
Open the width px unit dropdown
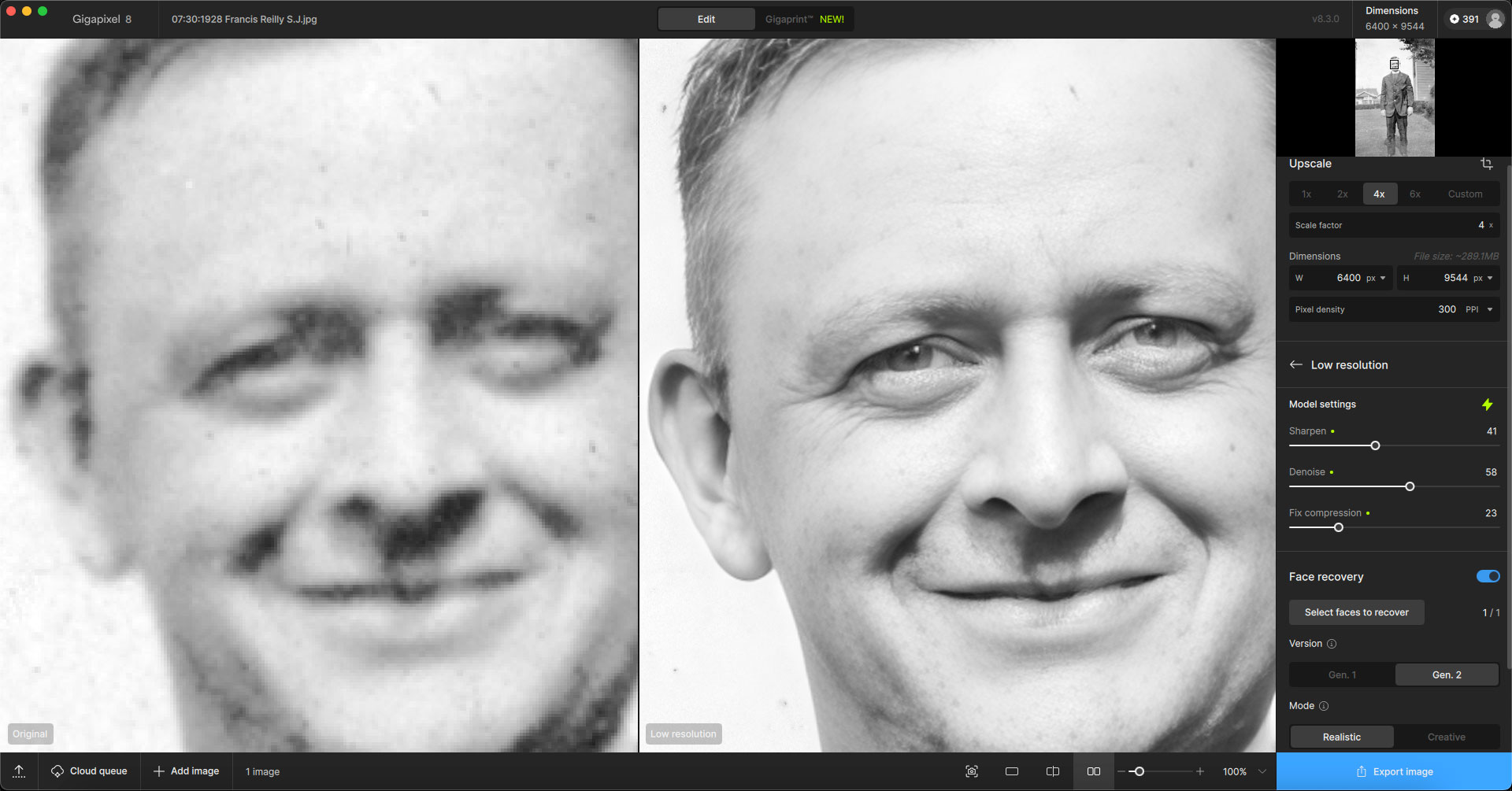pyautogui.click(x=1377, y=278)
